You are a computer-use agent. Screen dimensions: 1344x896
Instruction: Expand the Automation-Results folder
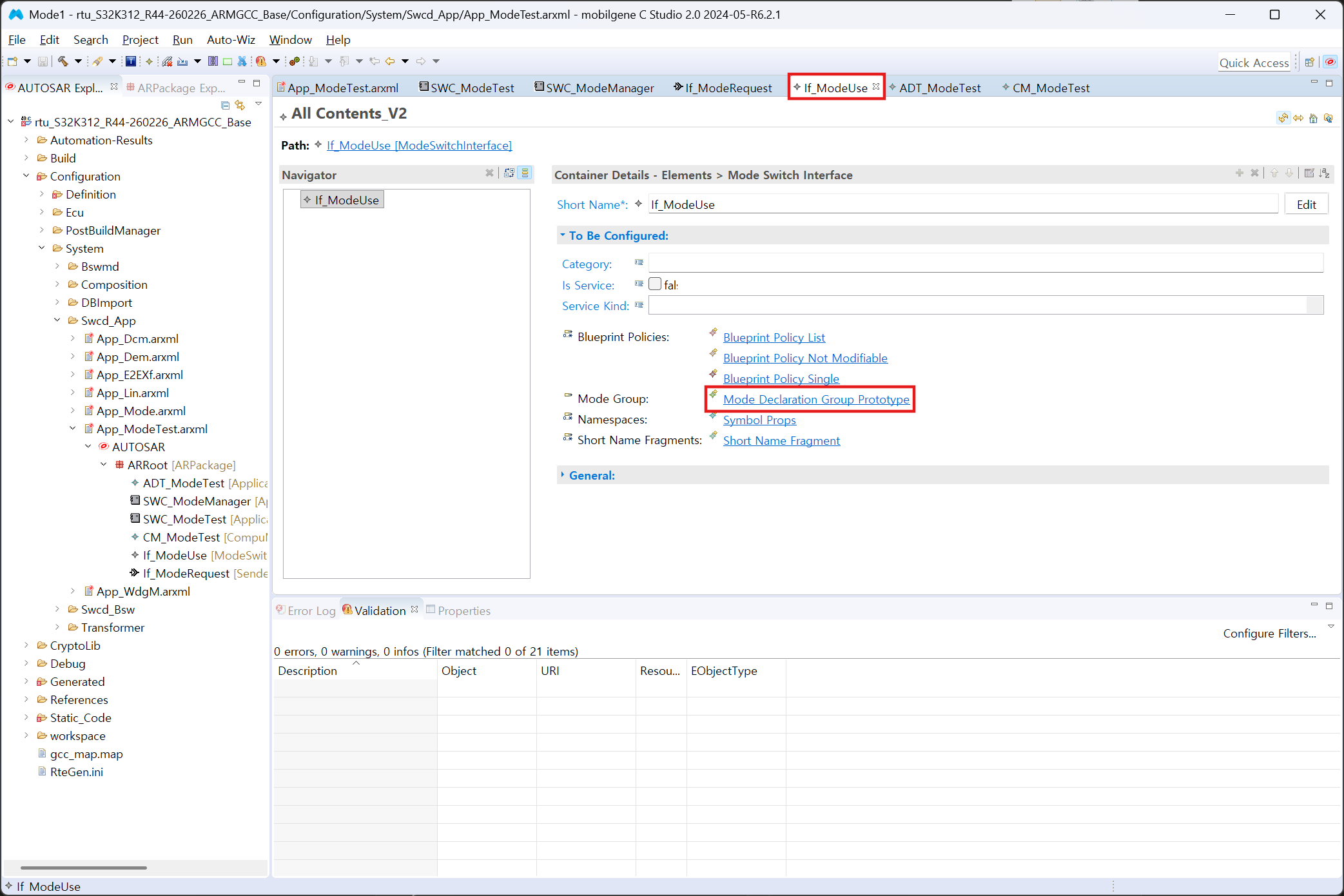pos(26,140)
